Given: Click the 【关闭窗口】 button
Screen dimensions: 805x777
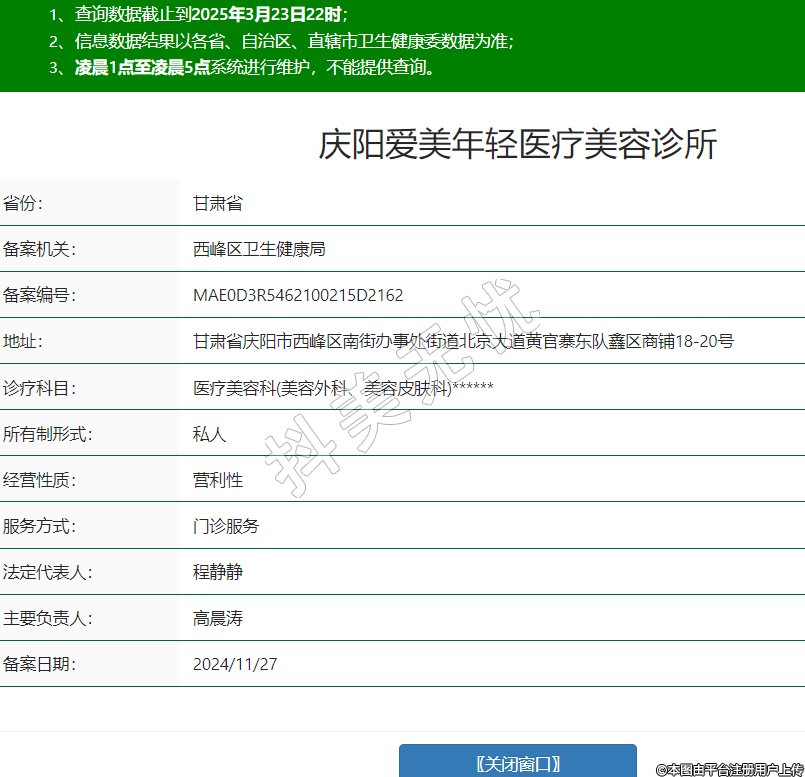Looking at the screenshot, I should [x=517, y=763].
